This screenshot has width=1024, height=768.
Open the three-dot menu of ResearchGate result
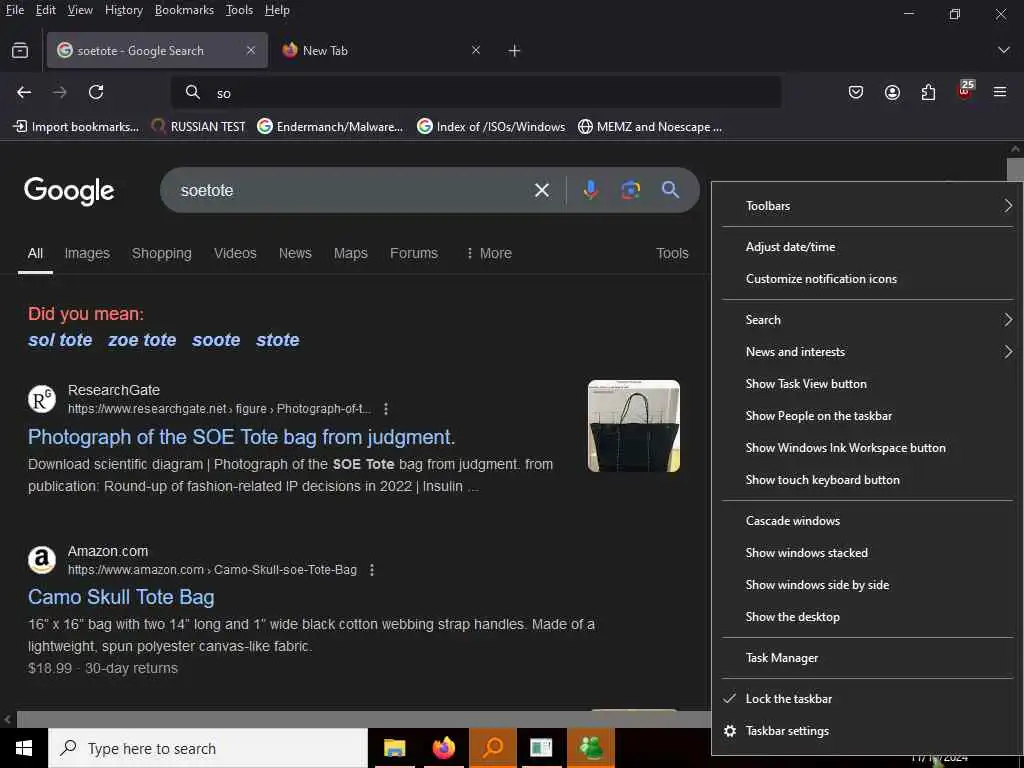[386, 409]
